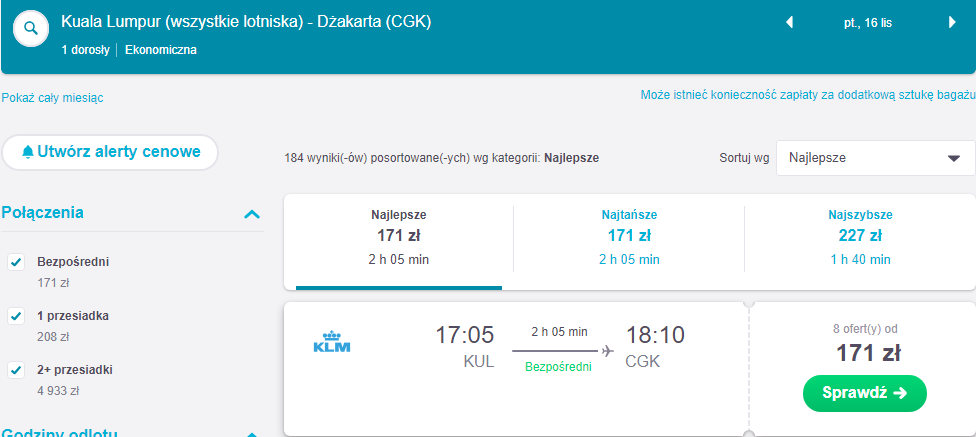Open Pokaż cały miesiąc link
This screenshot has height=437, width=976.
click(x=52, y=98)
